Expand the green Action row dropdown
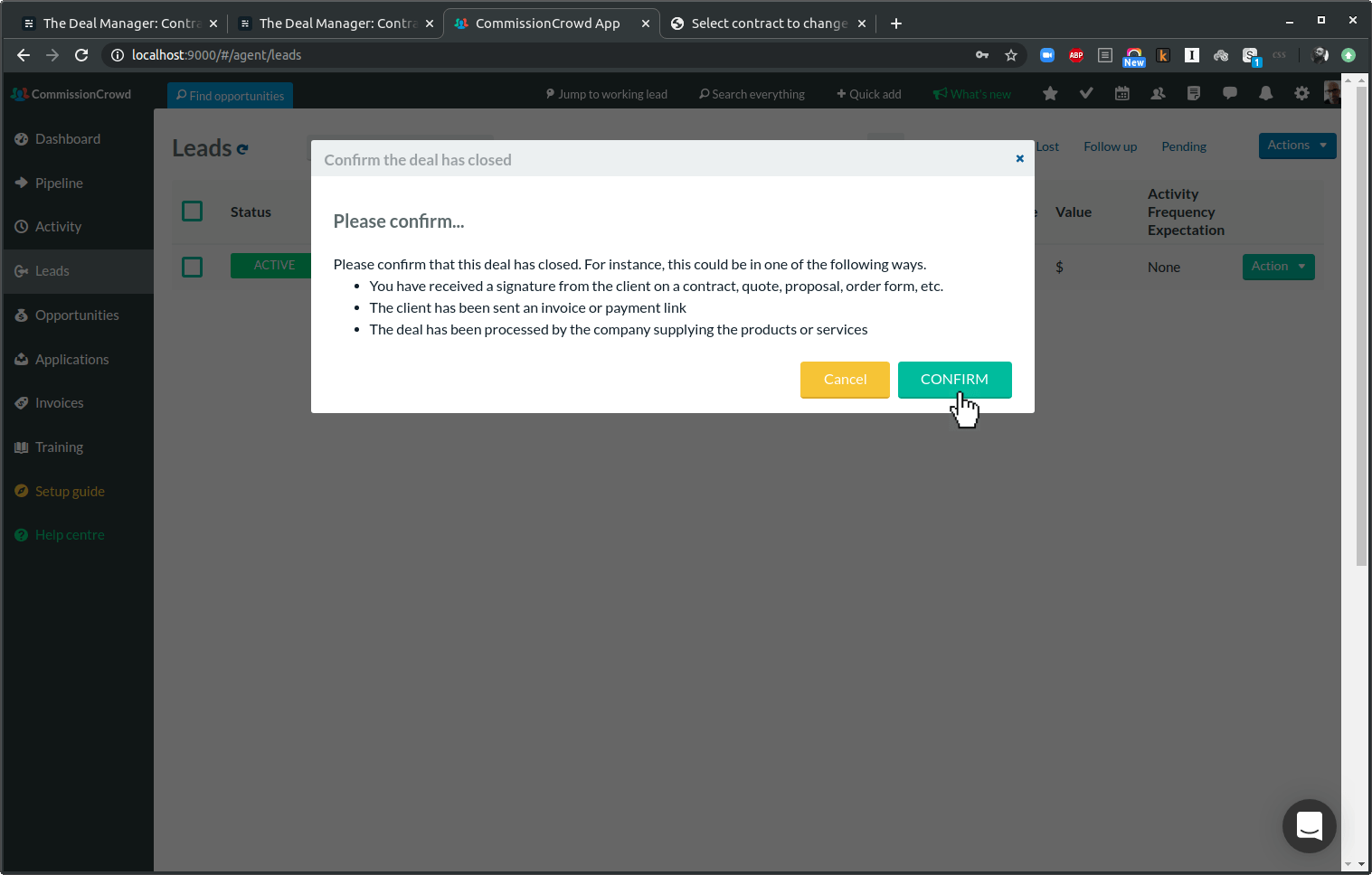 pos(1278,267)
